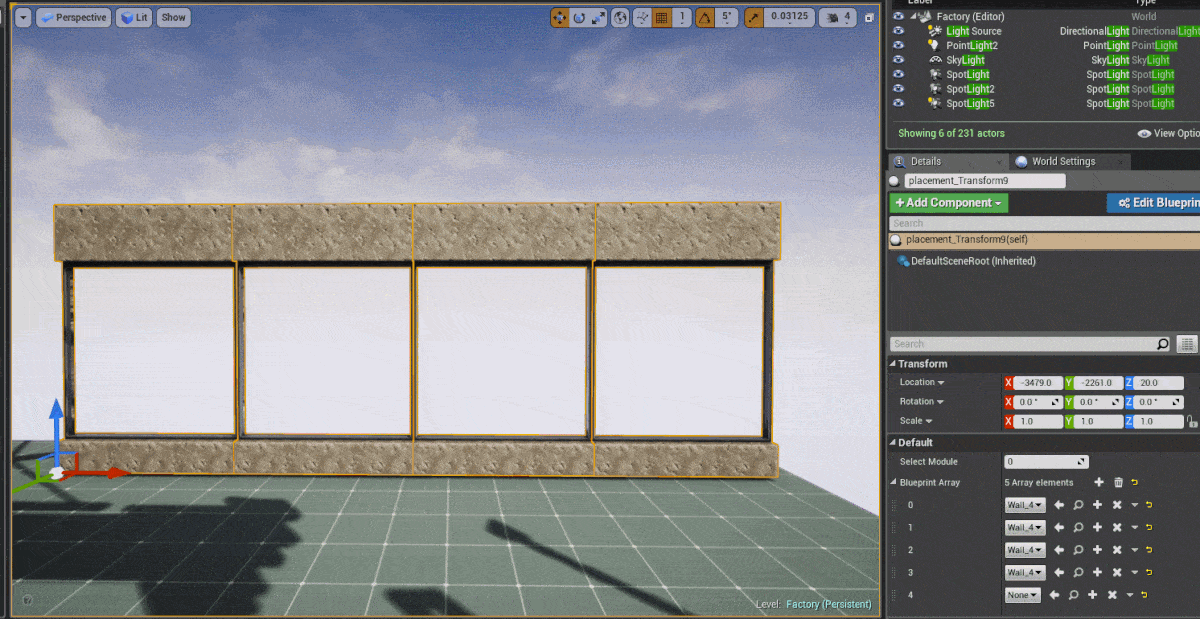Edit Location Z value 20.0
Screen dimensions: 1200x619
coord(1159,383)
